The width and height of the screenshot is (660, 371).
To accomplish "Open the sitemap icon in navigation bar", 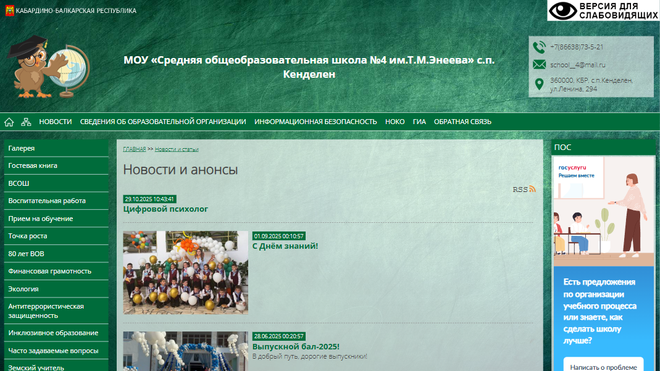I will [x=26, y=122].
